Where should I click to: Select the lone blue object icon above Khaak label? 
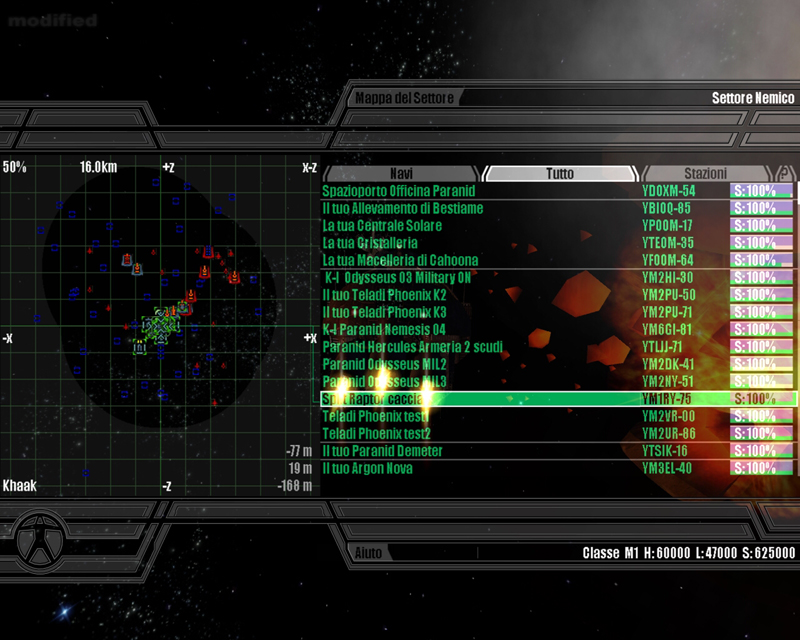(86, 473)
